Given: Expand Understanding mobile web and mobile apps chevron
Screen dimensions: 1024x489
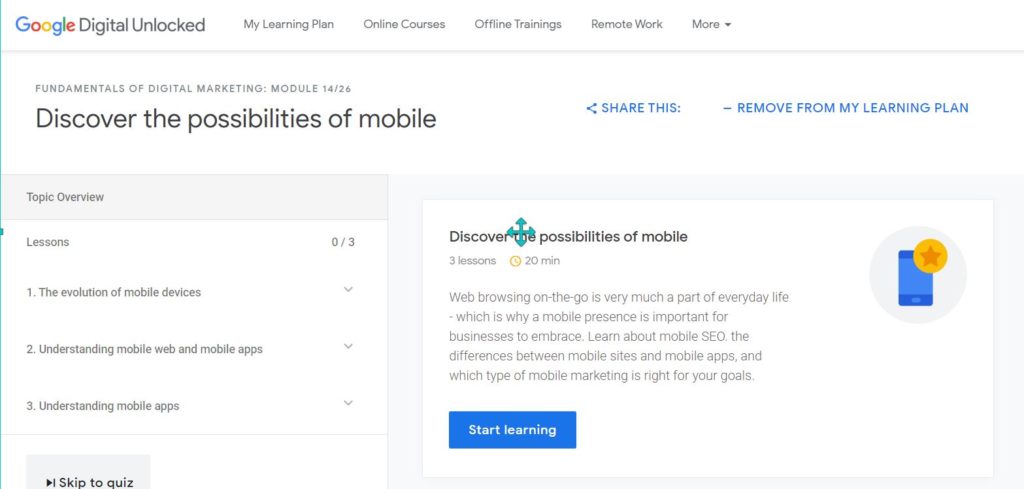Looking at the screenshot, I should (348, 346).
